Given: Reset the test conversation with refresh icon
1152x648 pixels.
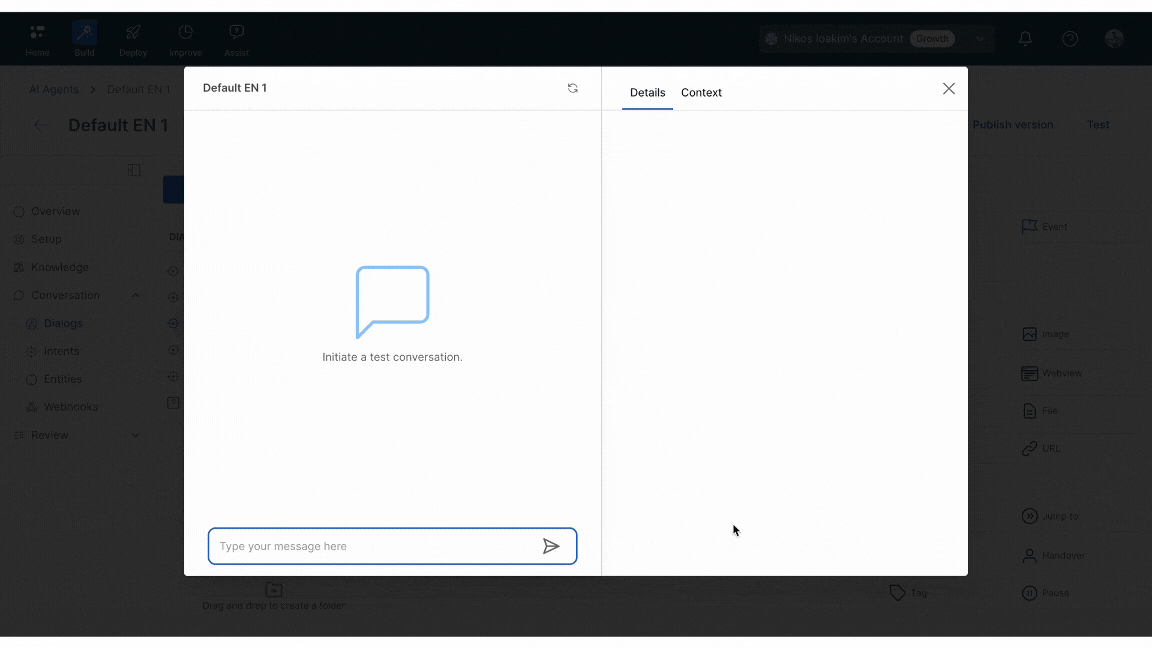Looking at the screenshot, I should click(573, 88).
